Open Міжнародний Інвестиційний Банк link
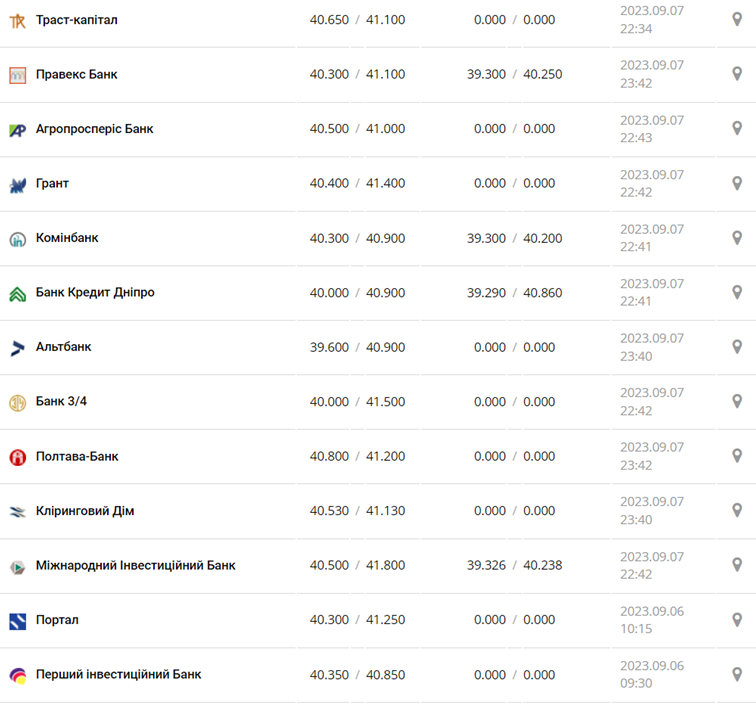756x705 pixels. click(x=136, y=565)
